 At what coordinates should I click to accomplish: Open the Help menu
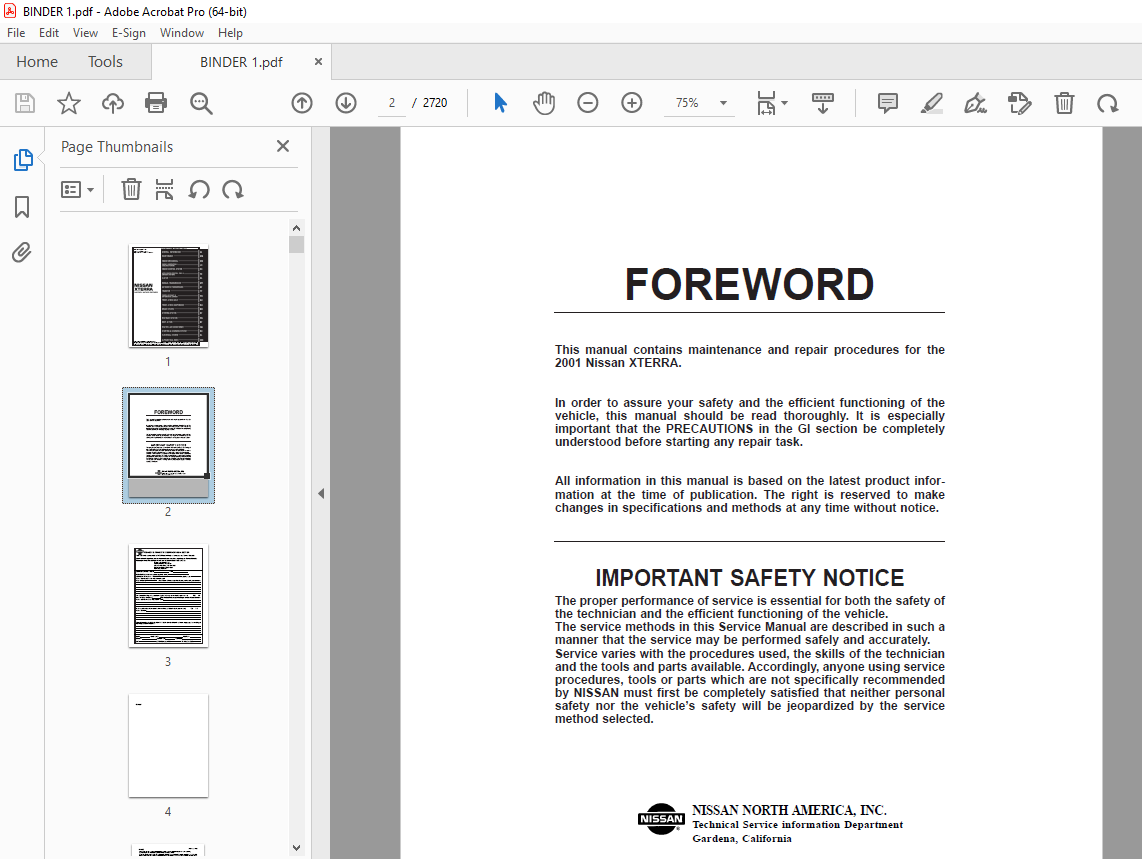(230, 33)
